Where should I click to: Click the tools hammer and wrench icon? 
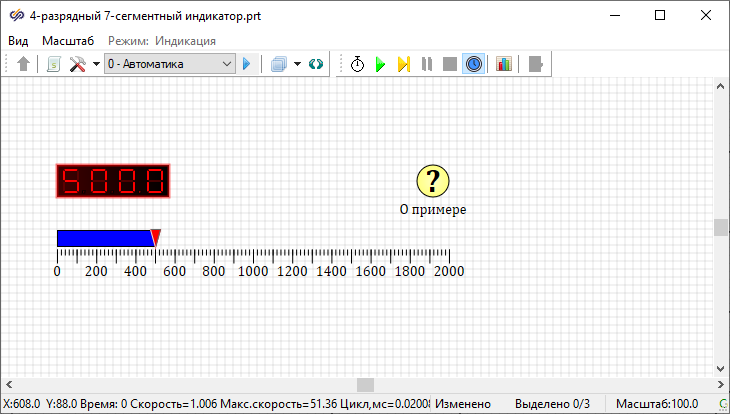coord(77,64)
